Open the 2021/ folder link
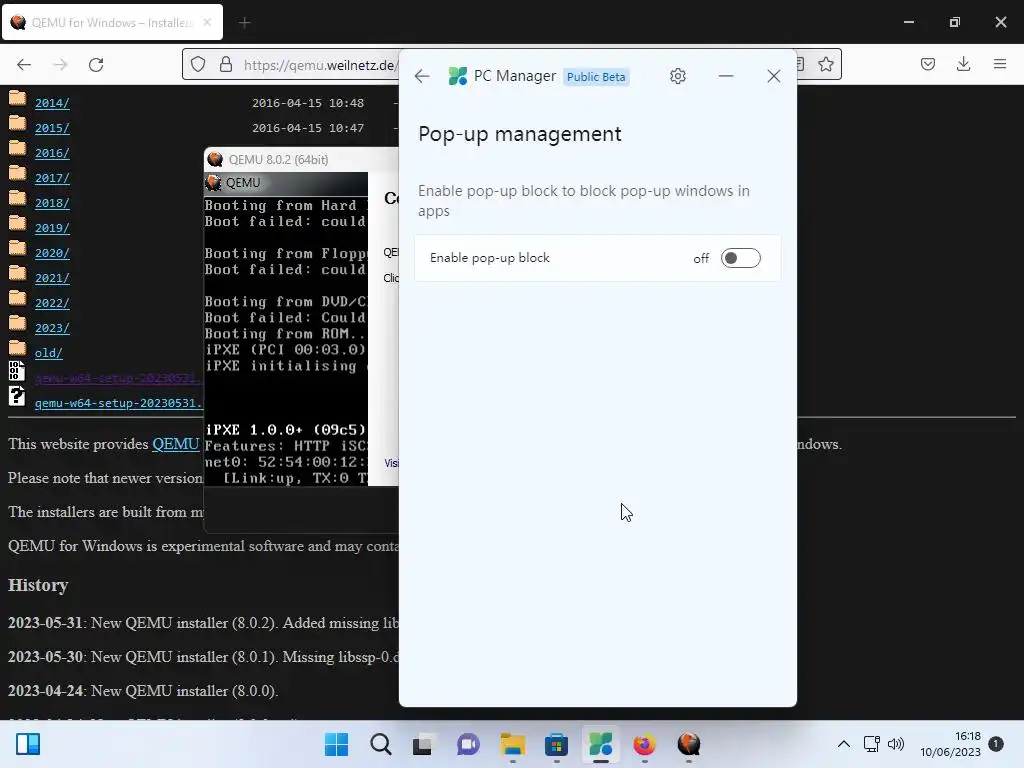Viewport: 1024px width, 768px height. (52, 278)
